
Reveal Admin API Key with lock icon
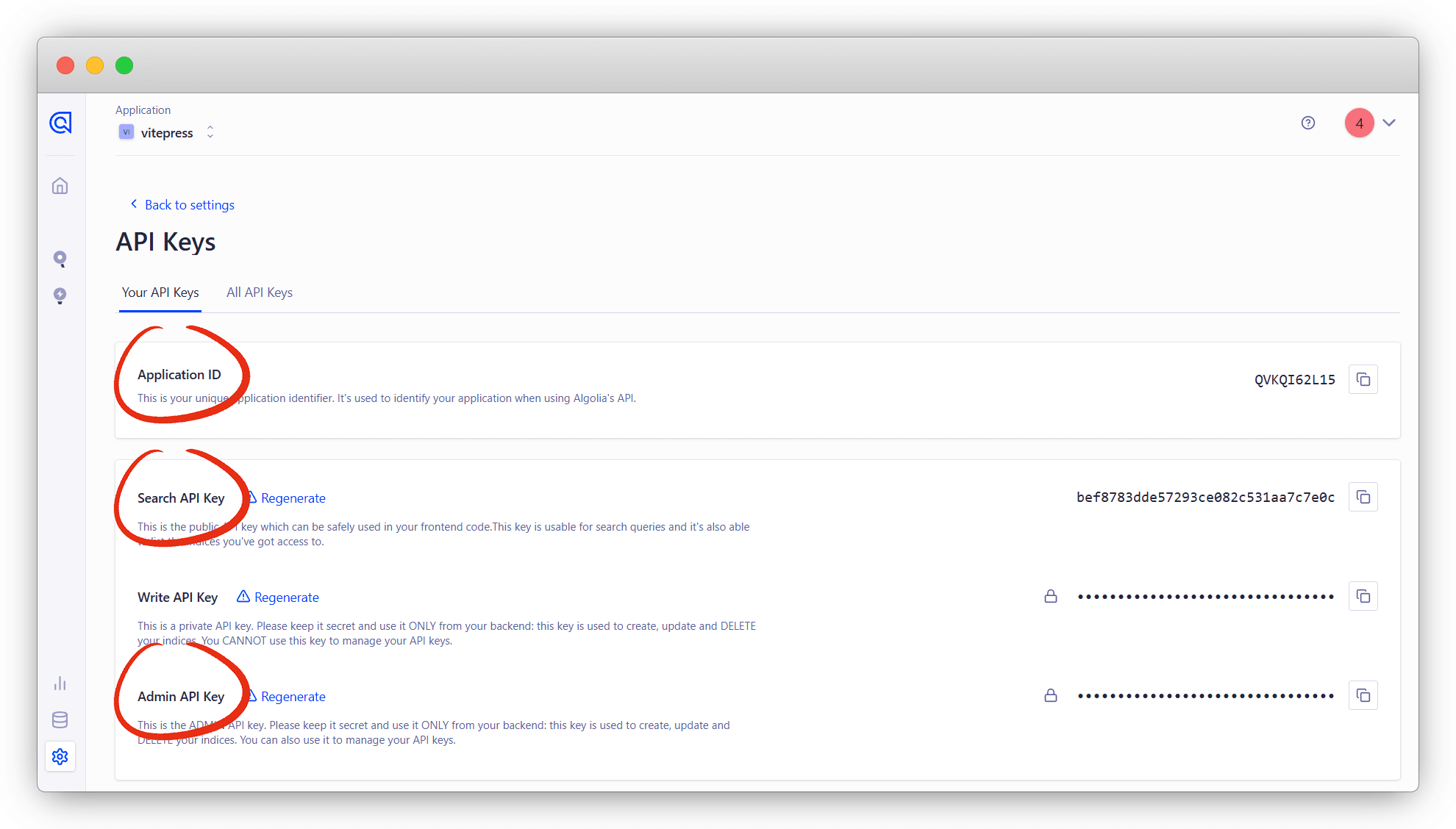pyautogui.click(x=1050, y=695)
